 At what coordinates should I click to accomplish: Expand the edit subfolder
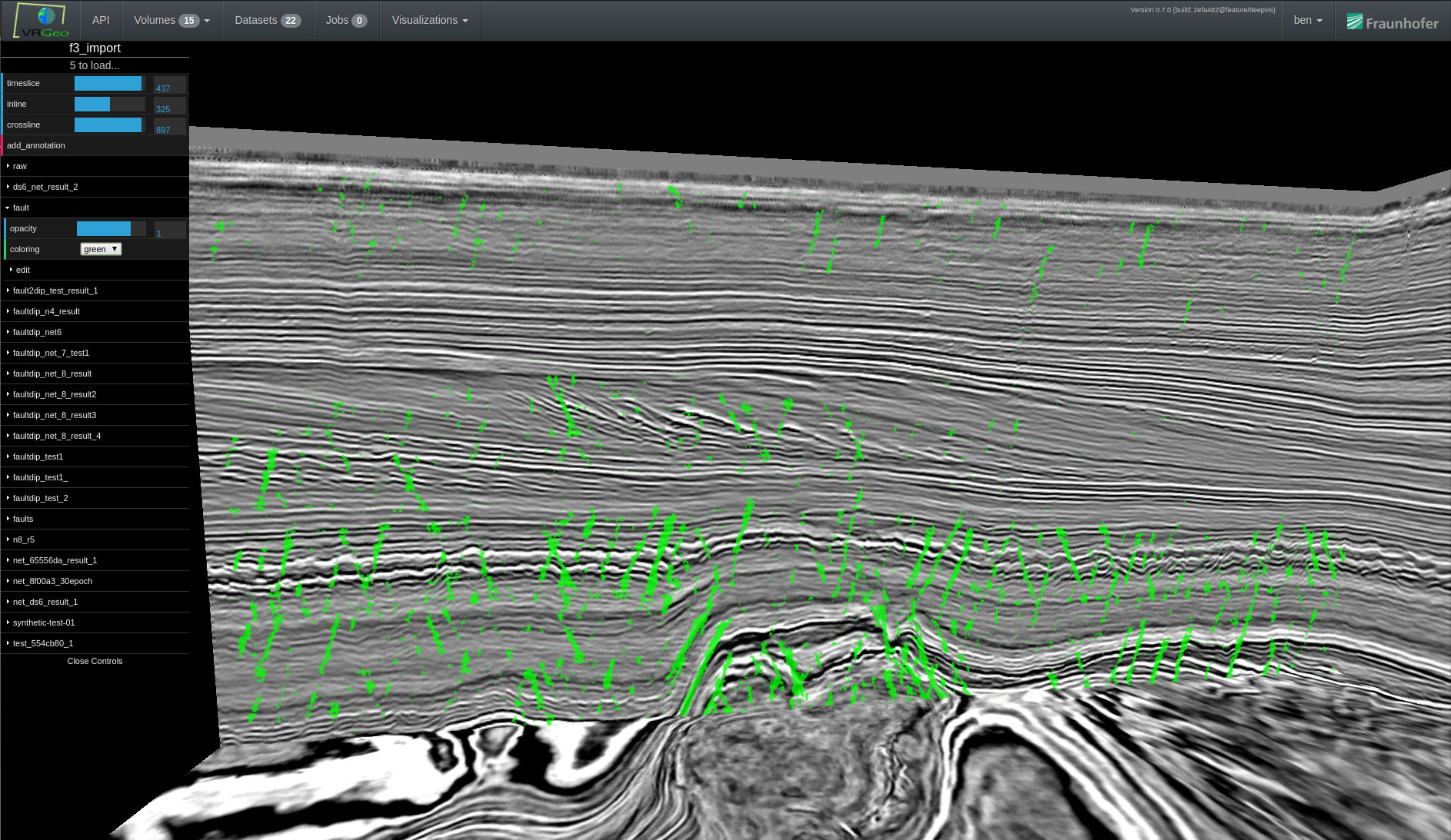click(x=23, y=270)
